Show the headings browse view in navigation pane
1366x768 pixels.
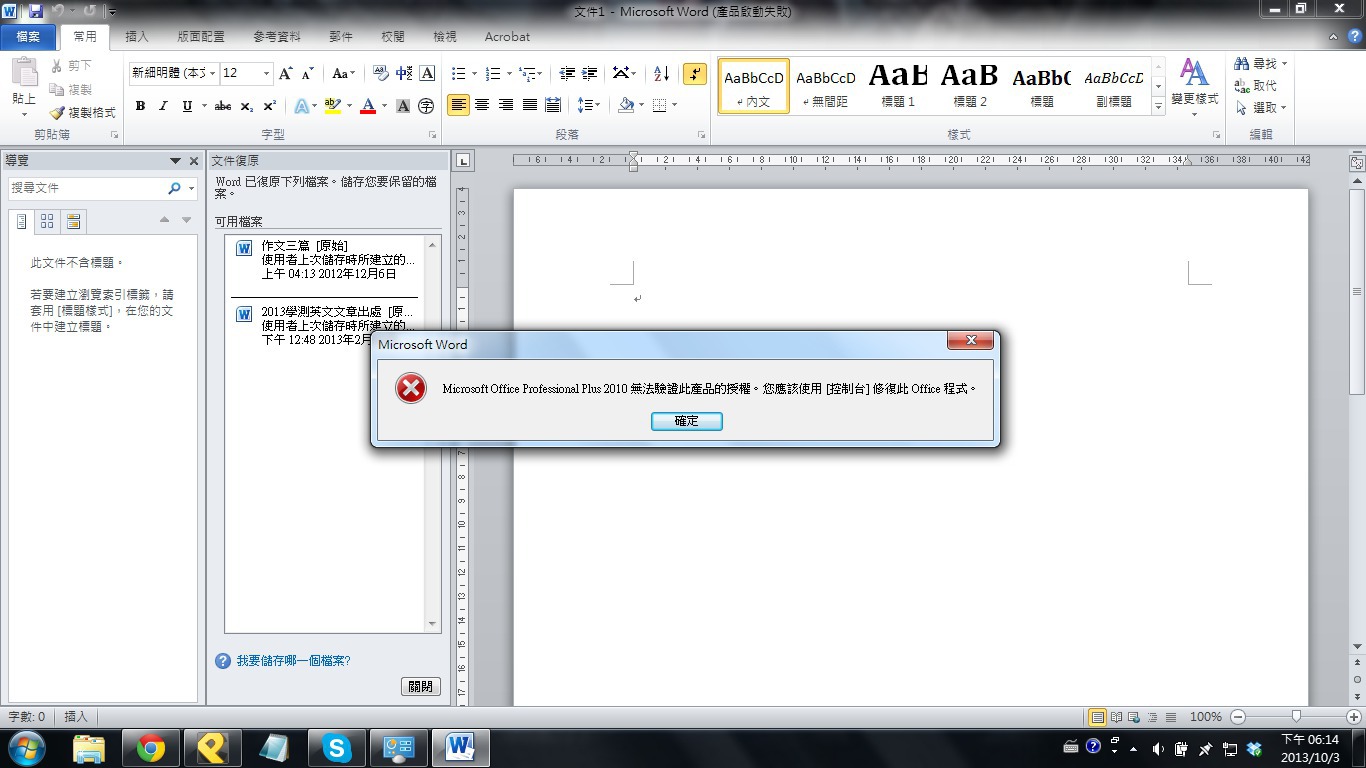22,221
